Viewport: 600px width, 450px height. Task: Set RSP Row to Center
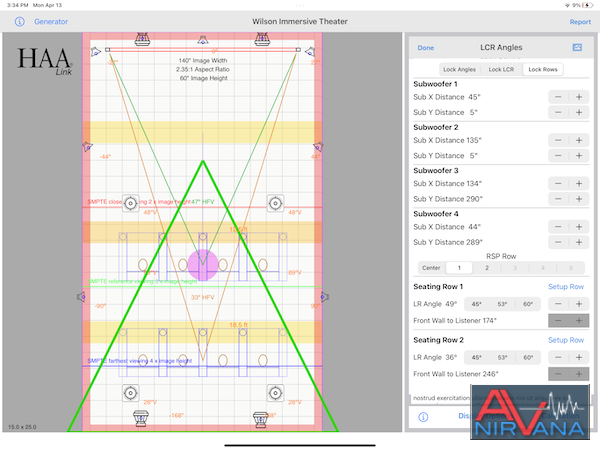[x=431, y=268]
